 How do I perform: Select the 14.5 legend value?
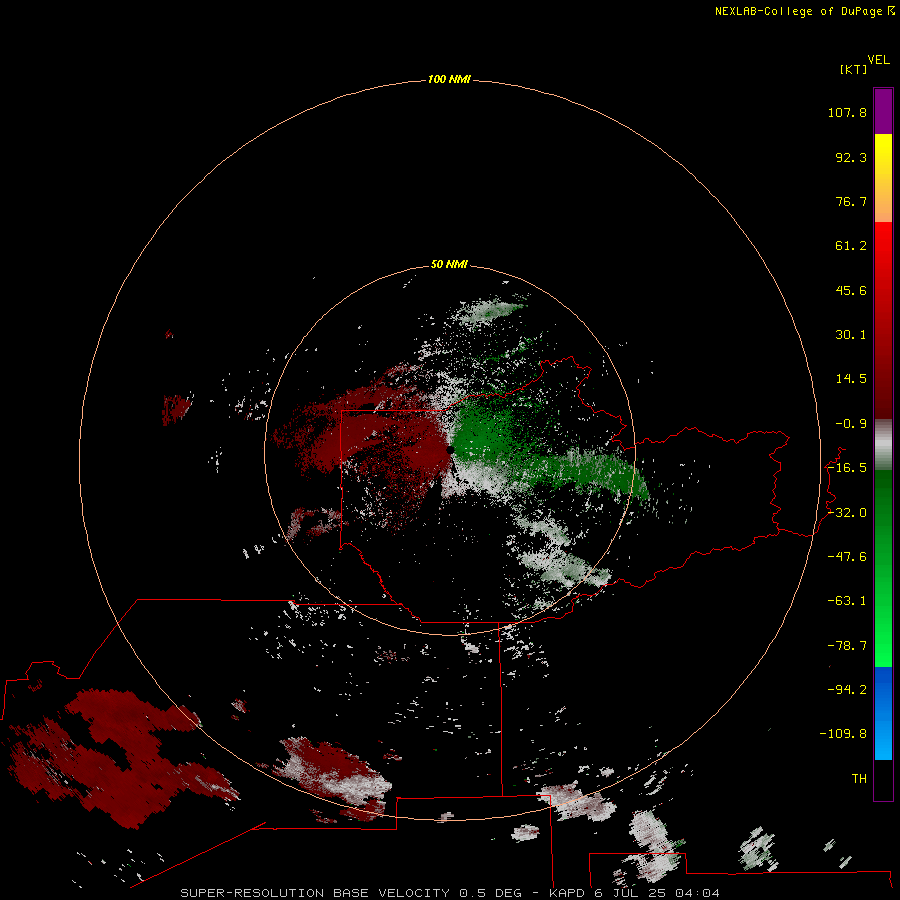point(851,379)
